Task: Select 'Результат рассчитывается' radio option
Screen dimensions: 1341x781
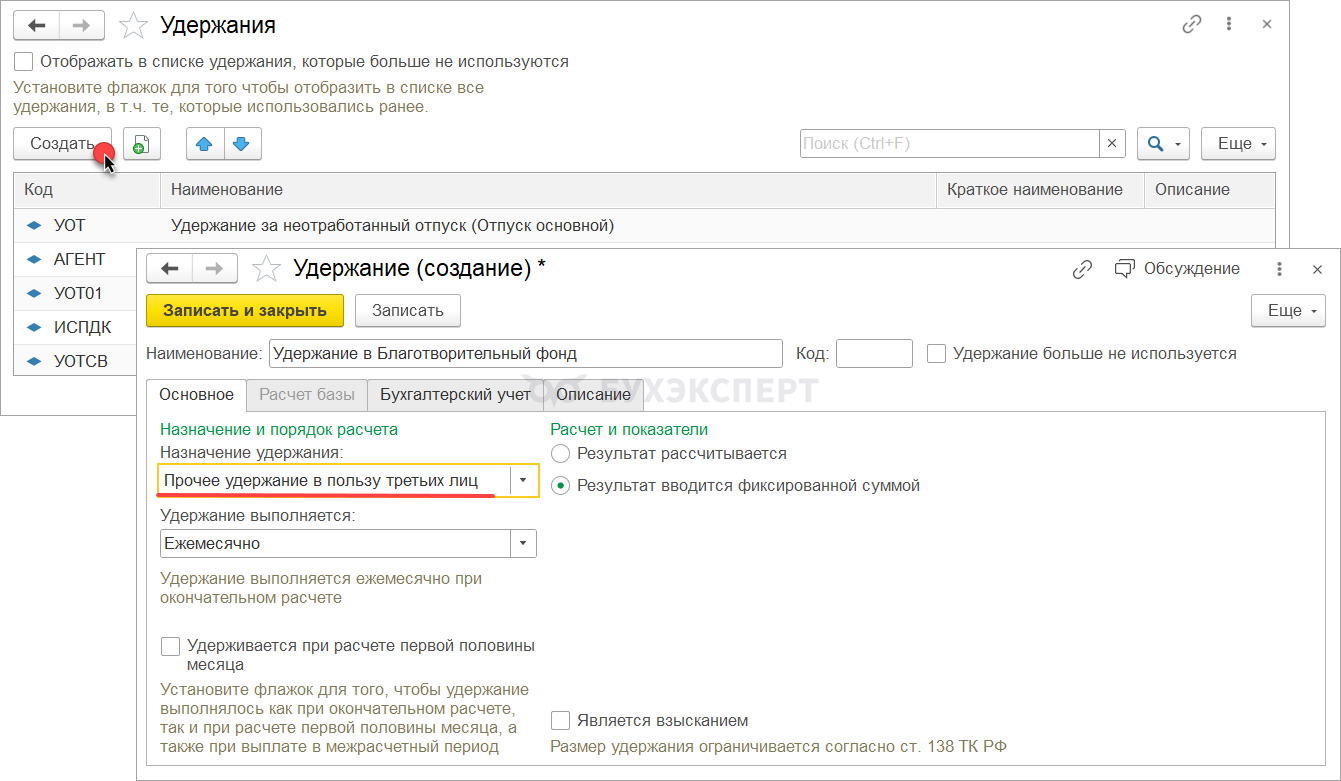Action: [x=561, y=454]
